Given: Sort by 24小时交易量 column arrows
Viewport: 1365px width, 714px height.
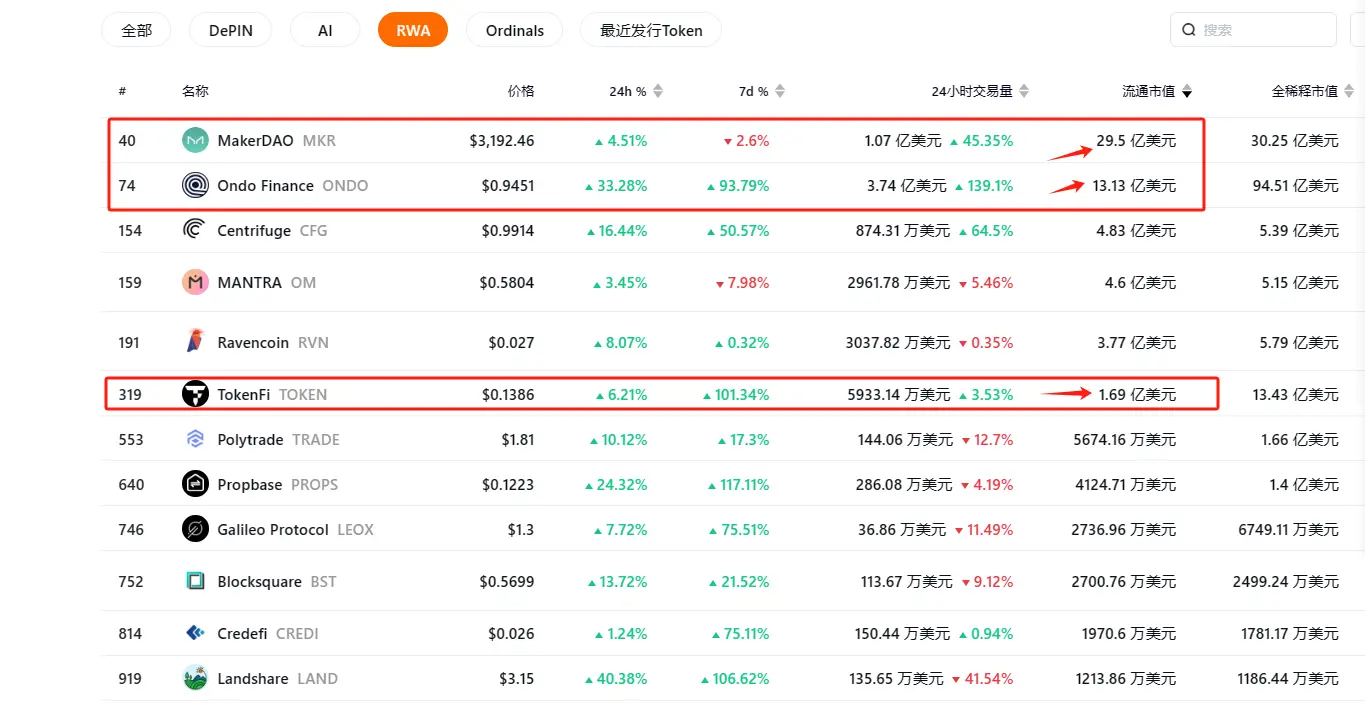Looking at the screenshot, I should 1024,91.
